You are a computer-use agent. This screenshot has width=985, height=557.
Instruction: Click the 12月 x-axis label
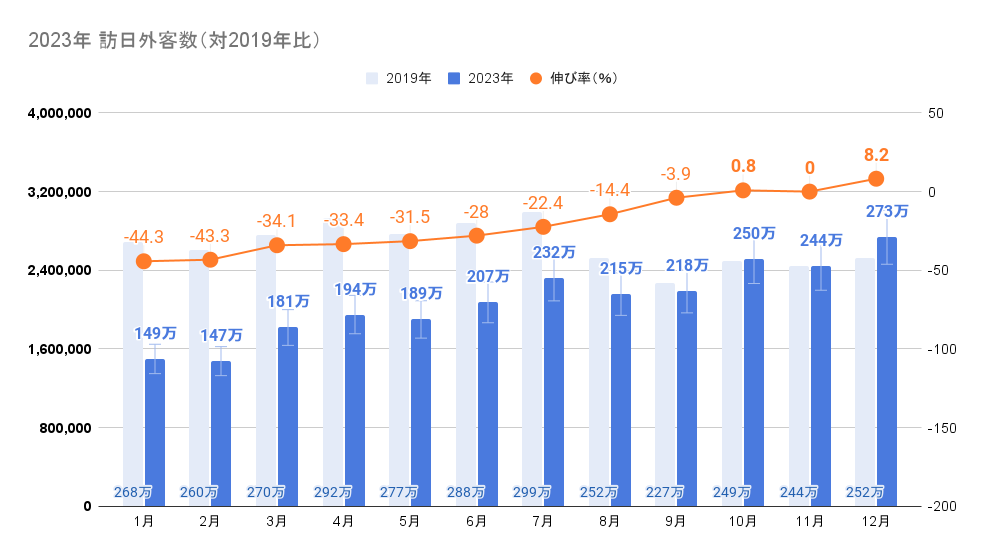pos(876,521)
